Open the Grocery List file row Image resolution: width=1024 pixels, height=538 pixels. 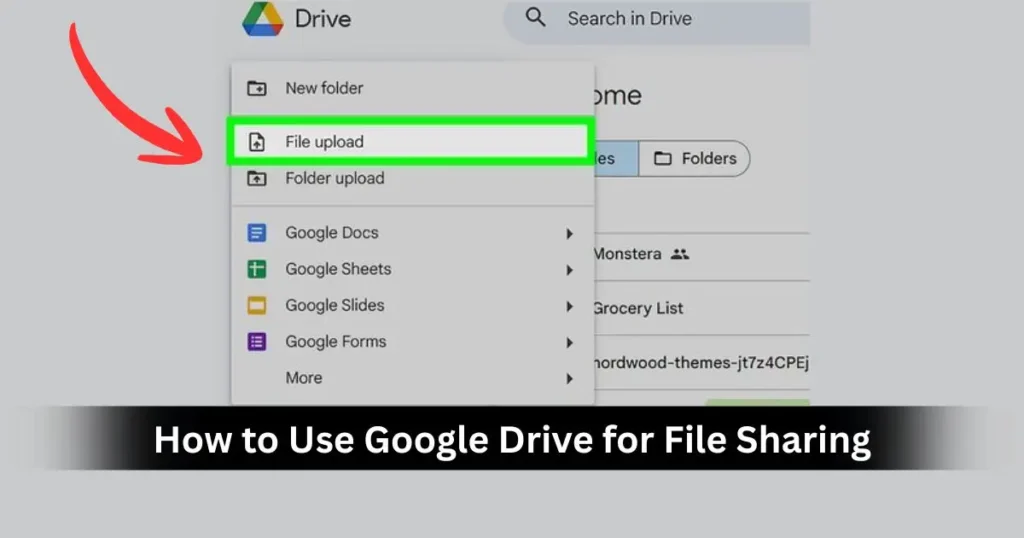(x=702, y=308)
